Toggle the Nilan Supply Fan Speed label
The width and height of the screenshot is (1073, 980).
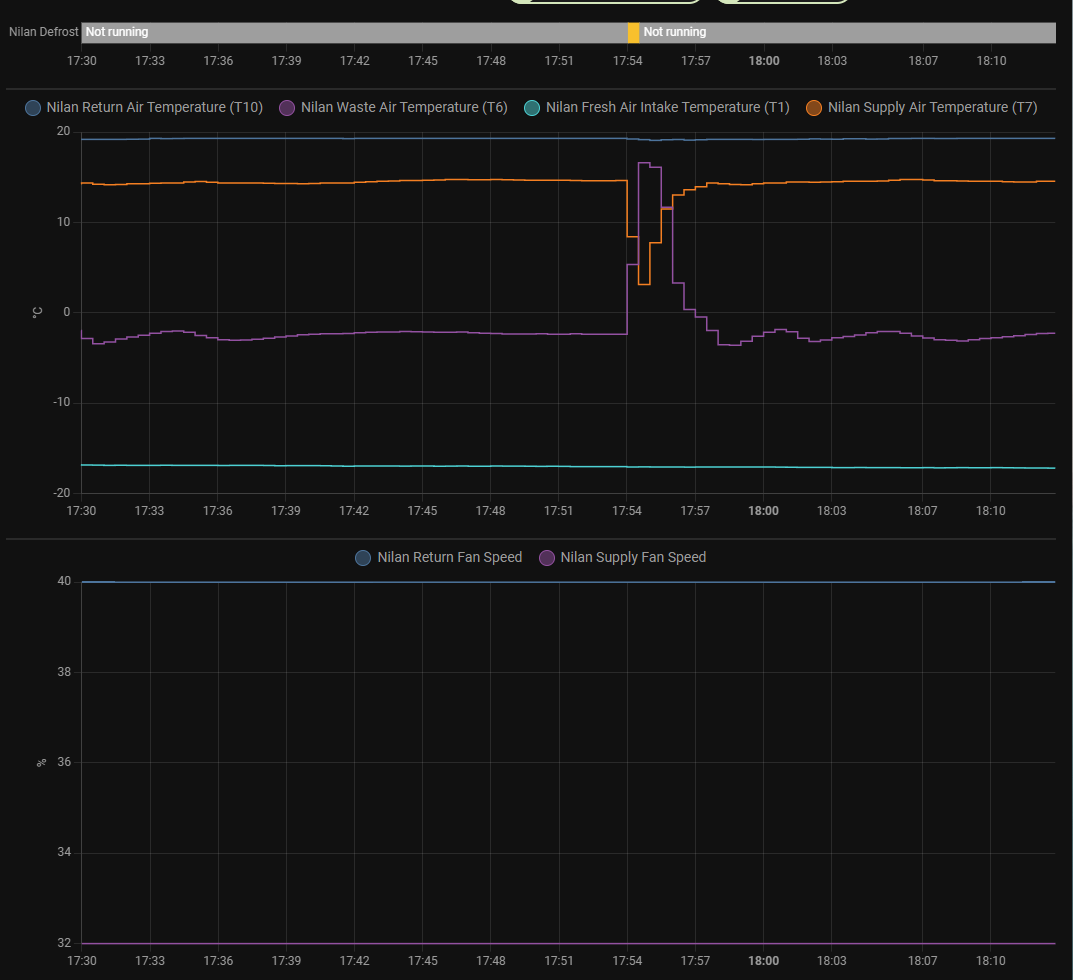point(633,558)
